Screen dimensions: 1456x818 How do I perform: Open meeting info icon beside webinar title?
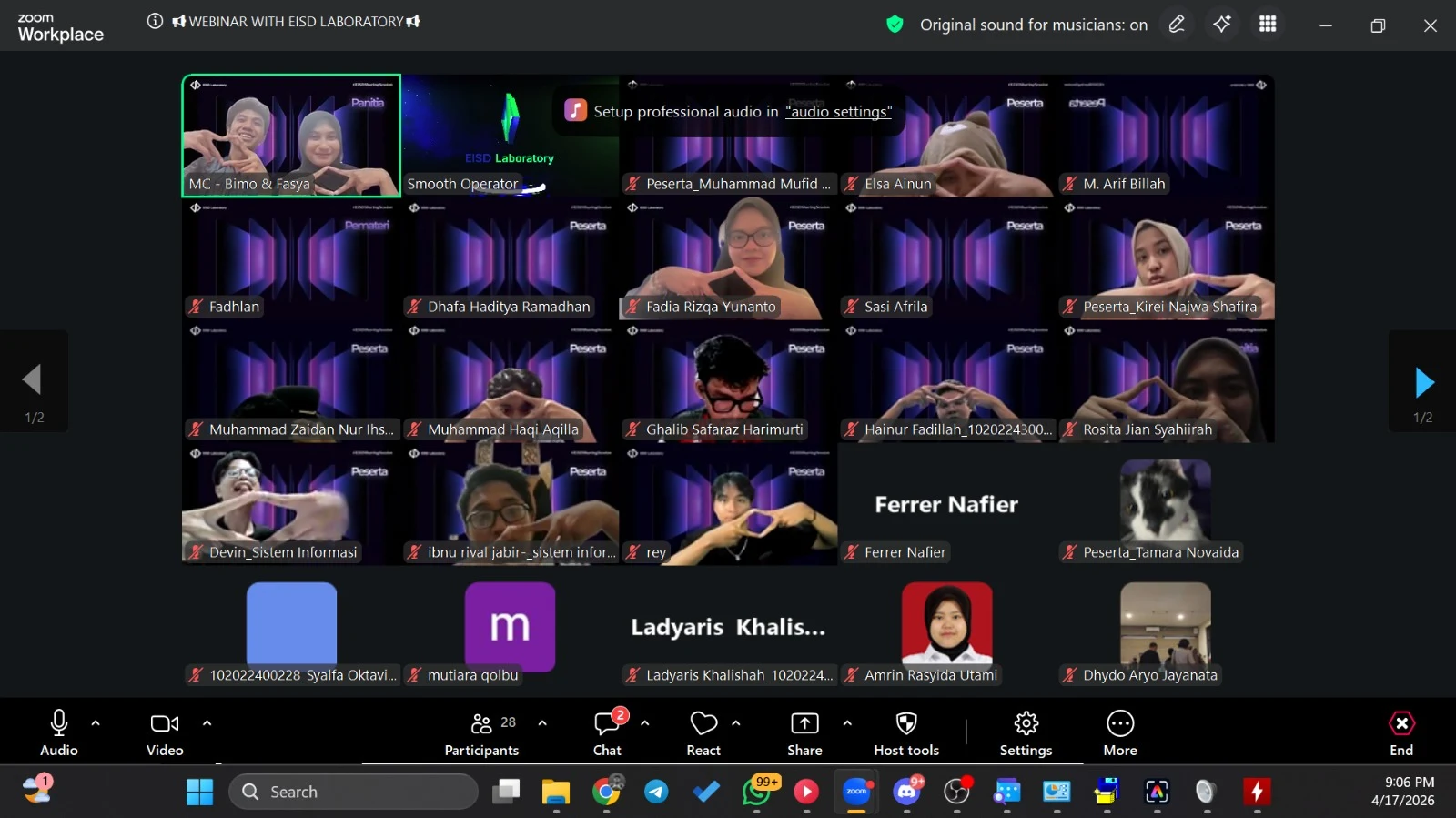click(155, 21)
